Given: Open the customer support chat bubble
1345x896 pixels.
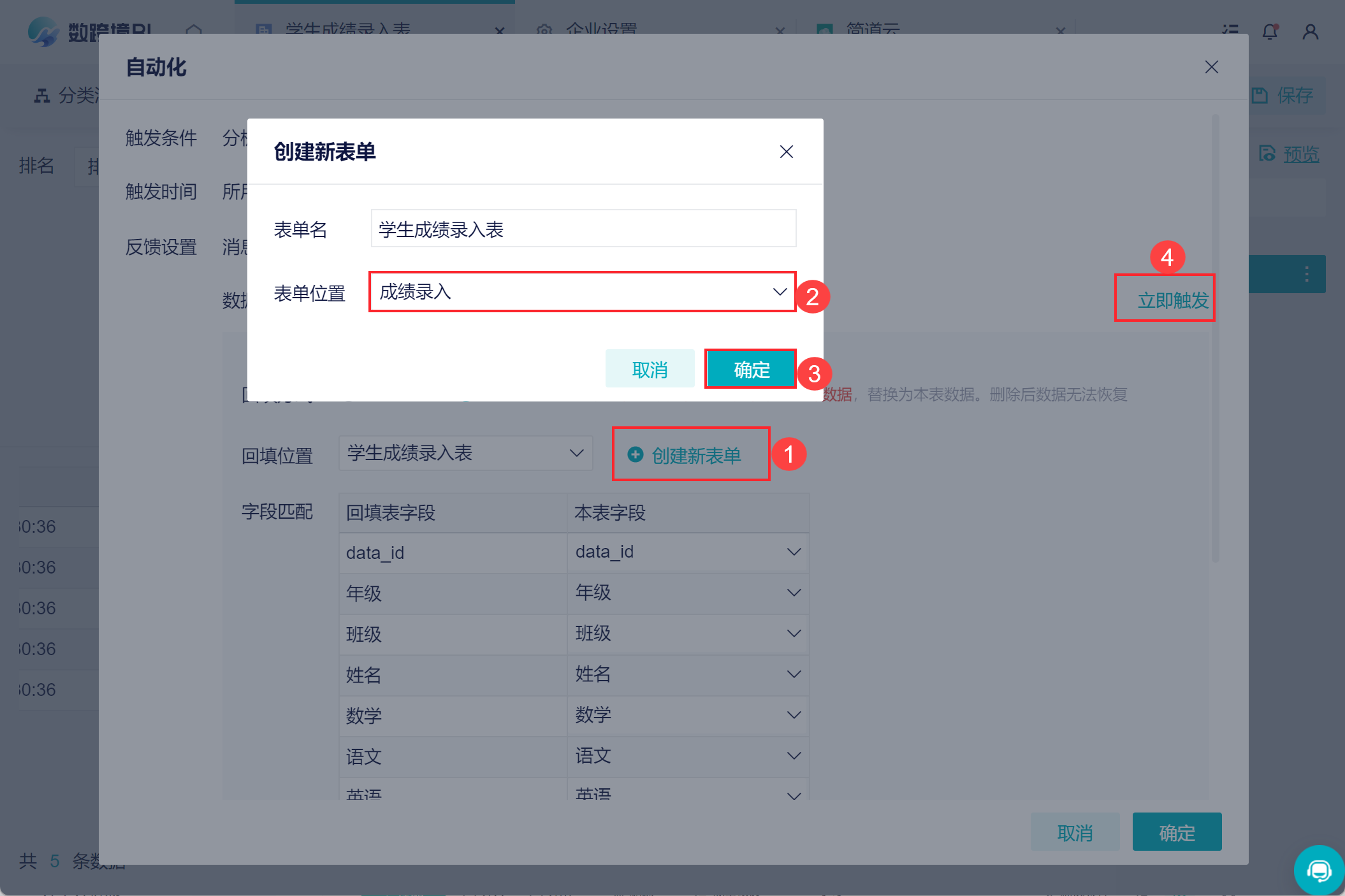Looking at the screenshot, I should [x=1319, y=870].
